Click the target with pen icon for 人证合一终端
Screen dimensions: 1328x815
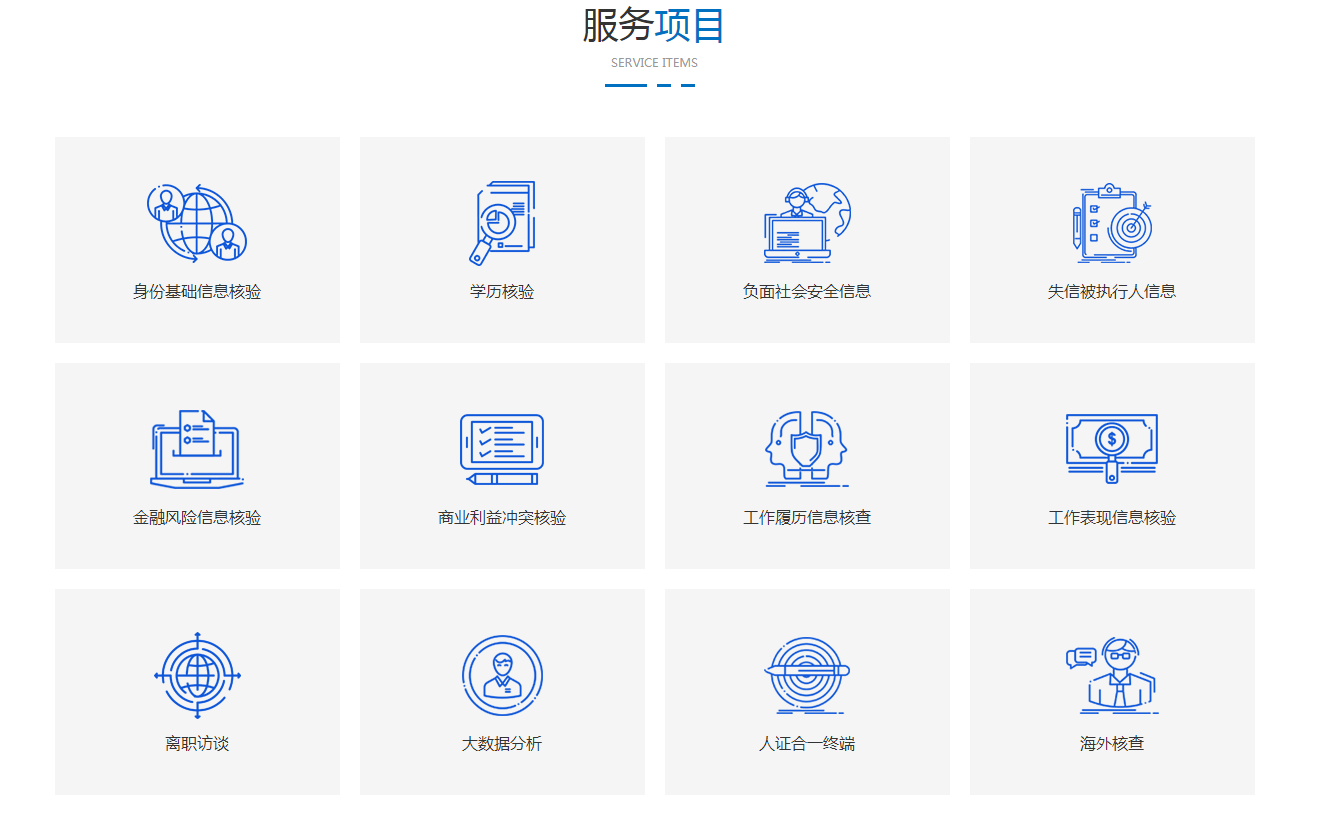(x=807, y=675)
